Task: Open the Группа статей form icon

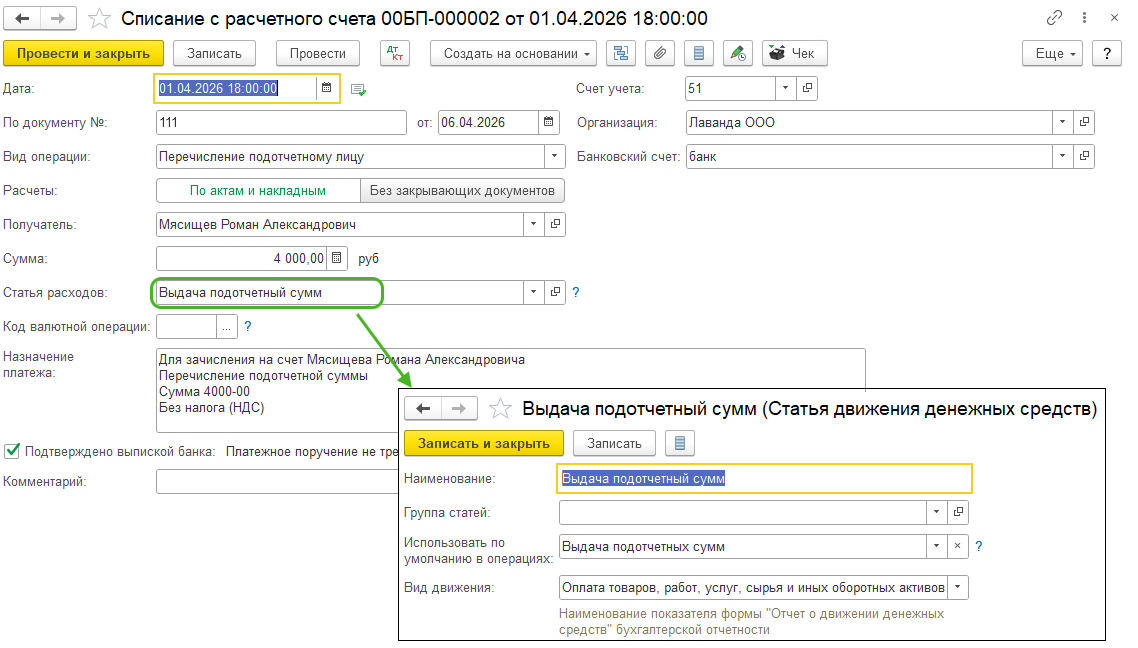Action: (x=958, y=512)
